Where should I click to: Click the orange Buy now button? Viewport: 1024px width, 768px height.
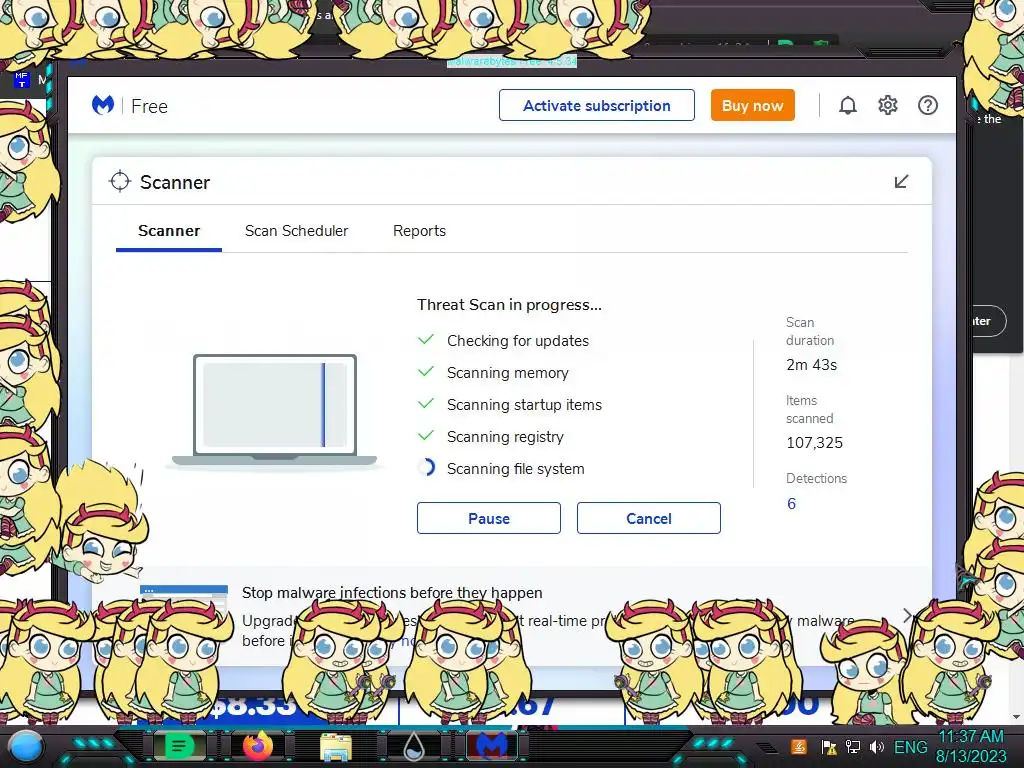click(752, 105)
